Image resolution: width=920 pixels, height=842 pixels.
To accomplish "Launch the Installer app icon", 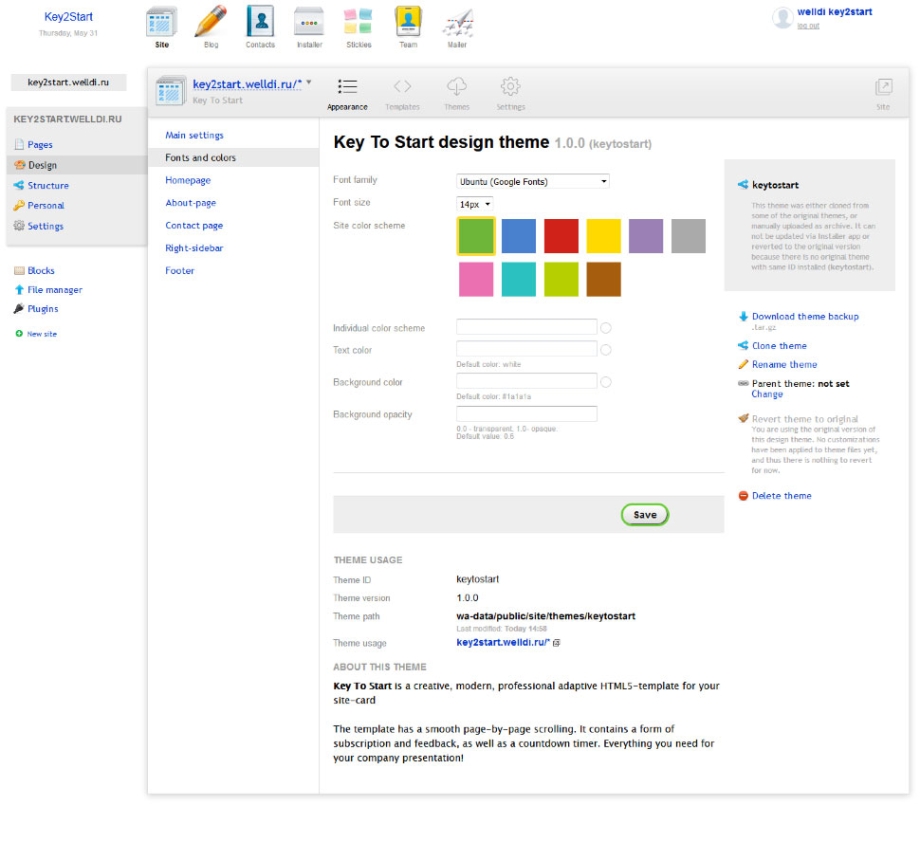I will pyautogui.click(x=309, y=22).
